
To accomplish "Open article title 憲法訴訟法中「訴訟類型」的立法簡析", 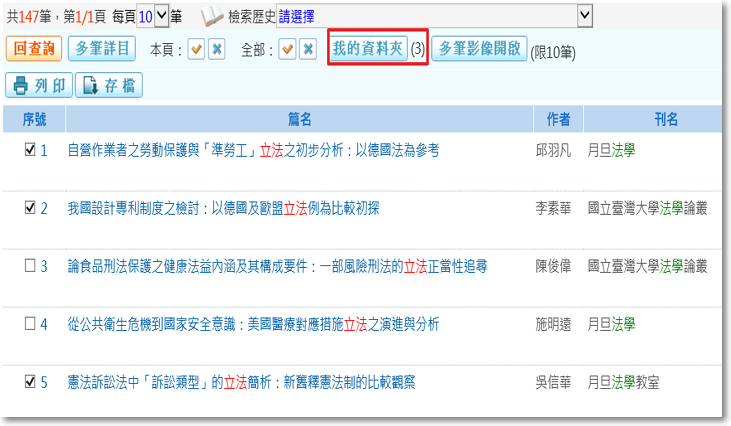I will tap(241, 382).
